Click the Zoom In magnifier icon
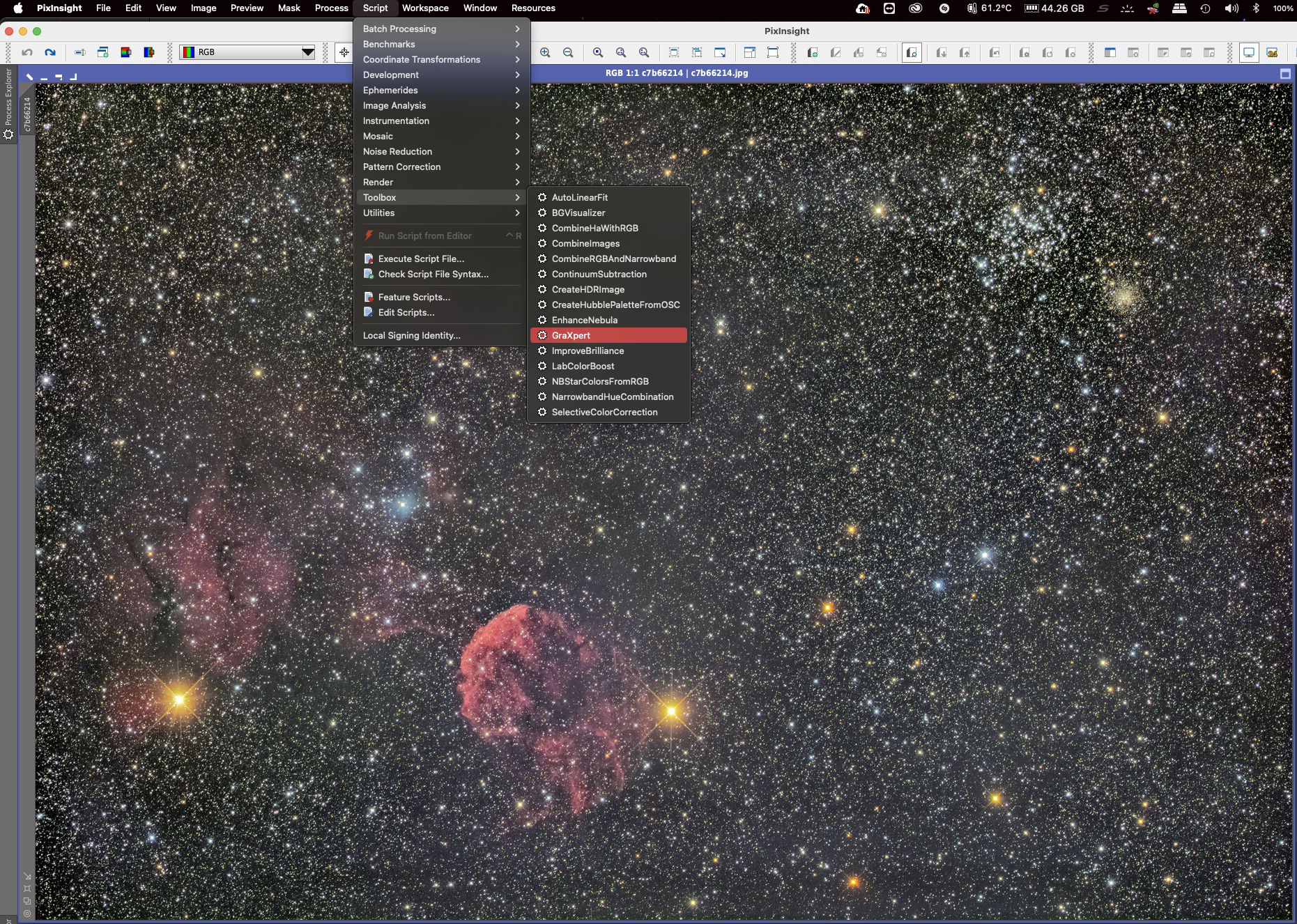 (x=545, y=52)
